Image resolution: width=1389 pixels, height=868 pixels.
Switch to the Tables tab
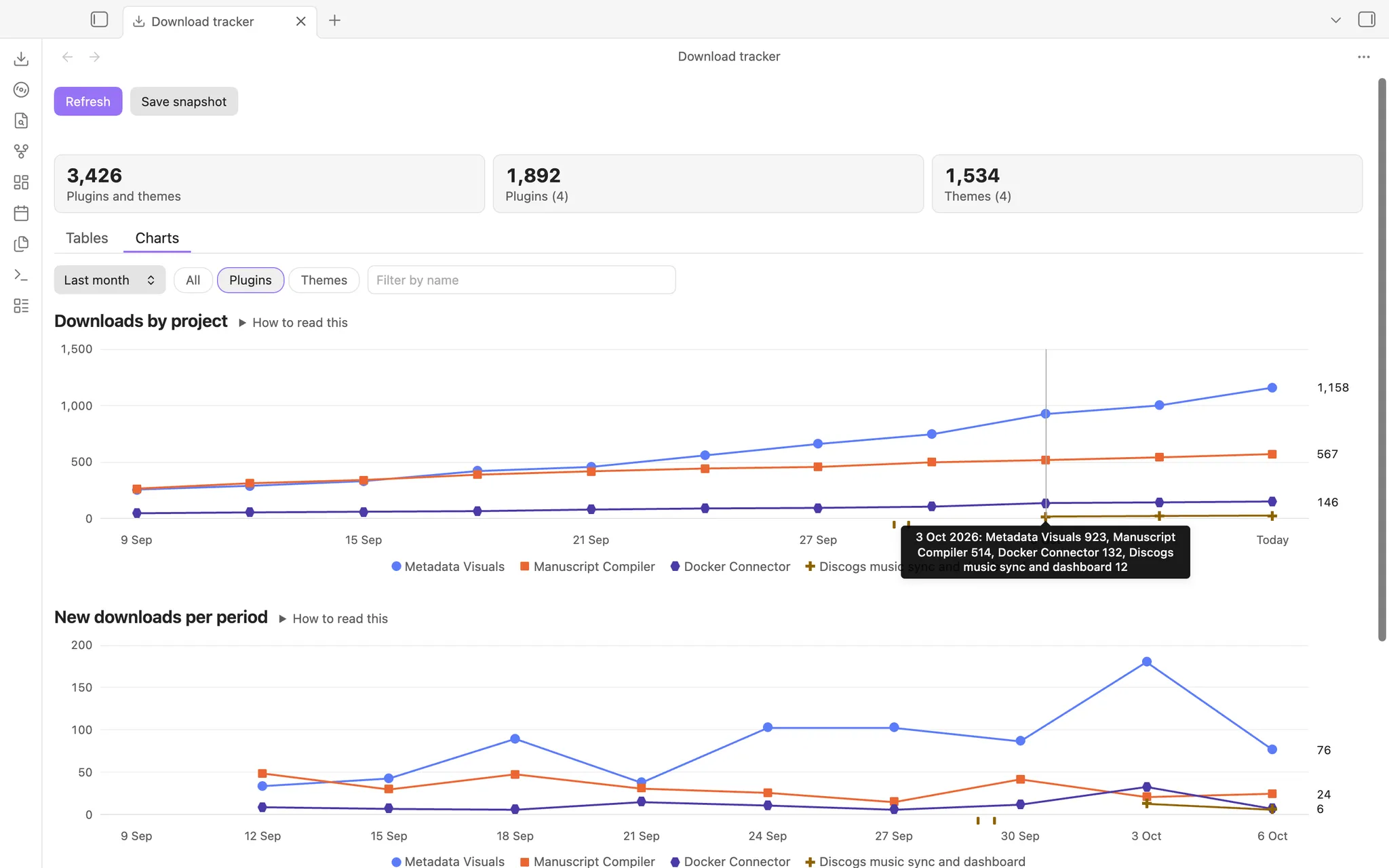[87, 238]
